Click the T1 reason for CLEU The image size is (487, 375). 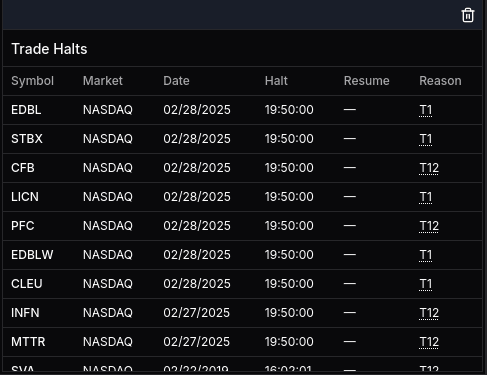pos(425,284)
